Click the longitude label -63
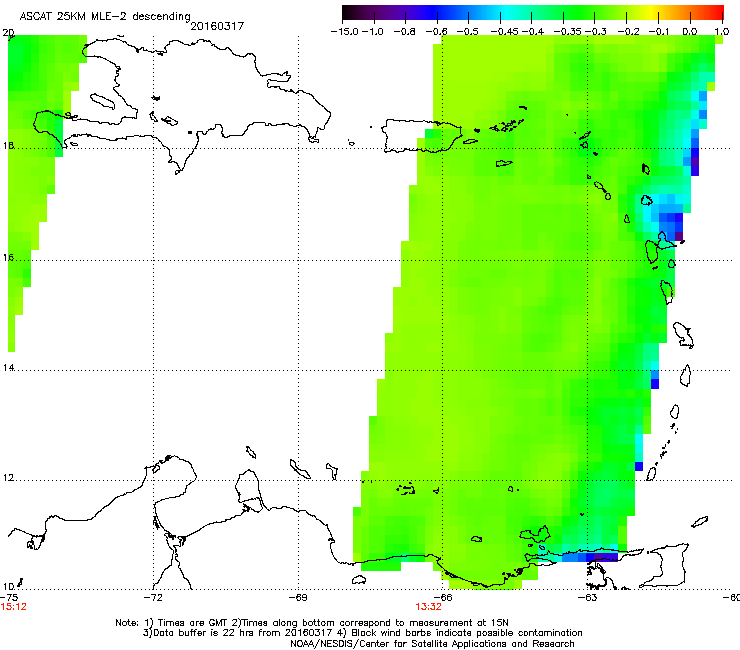The width and height of the screenshot is (740, 650). 588,598
